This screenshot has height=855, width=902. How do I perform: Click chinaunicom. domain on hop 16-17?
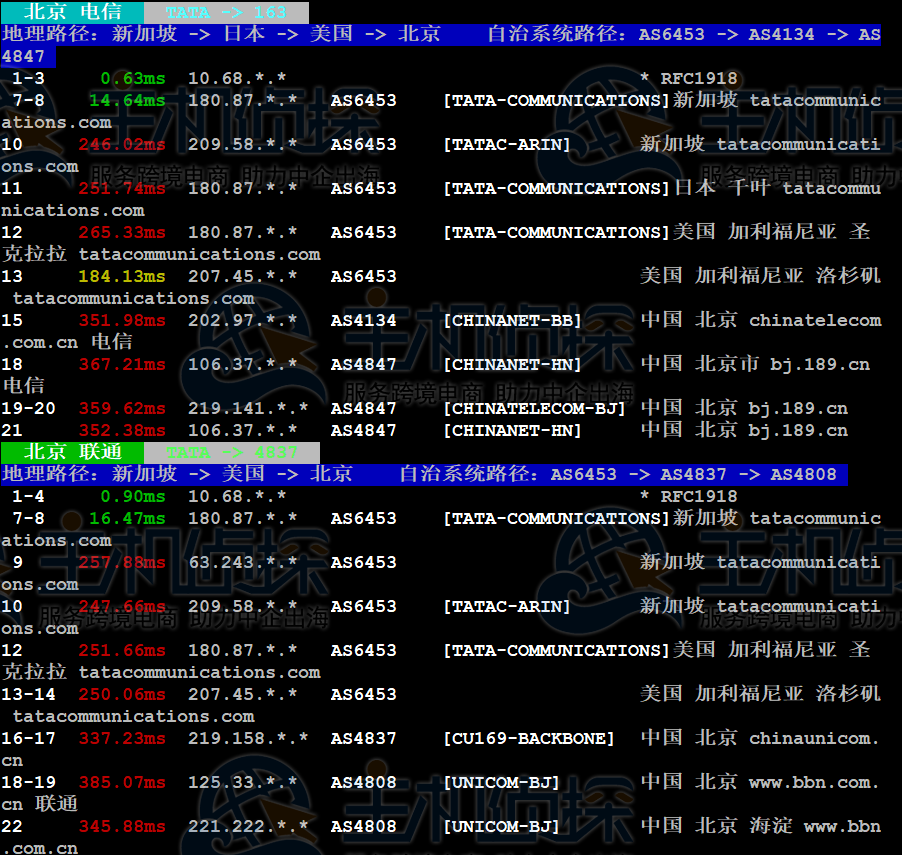pyautogui.click(x=815, y=738)
